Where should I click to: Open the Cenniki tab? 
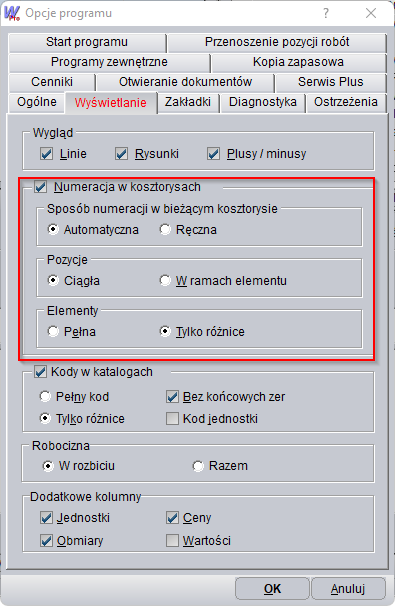tap(52, 82)
